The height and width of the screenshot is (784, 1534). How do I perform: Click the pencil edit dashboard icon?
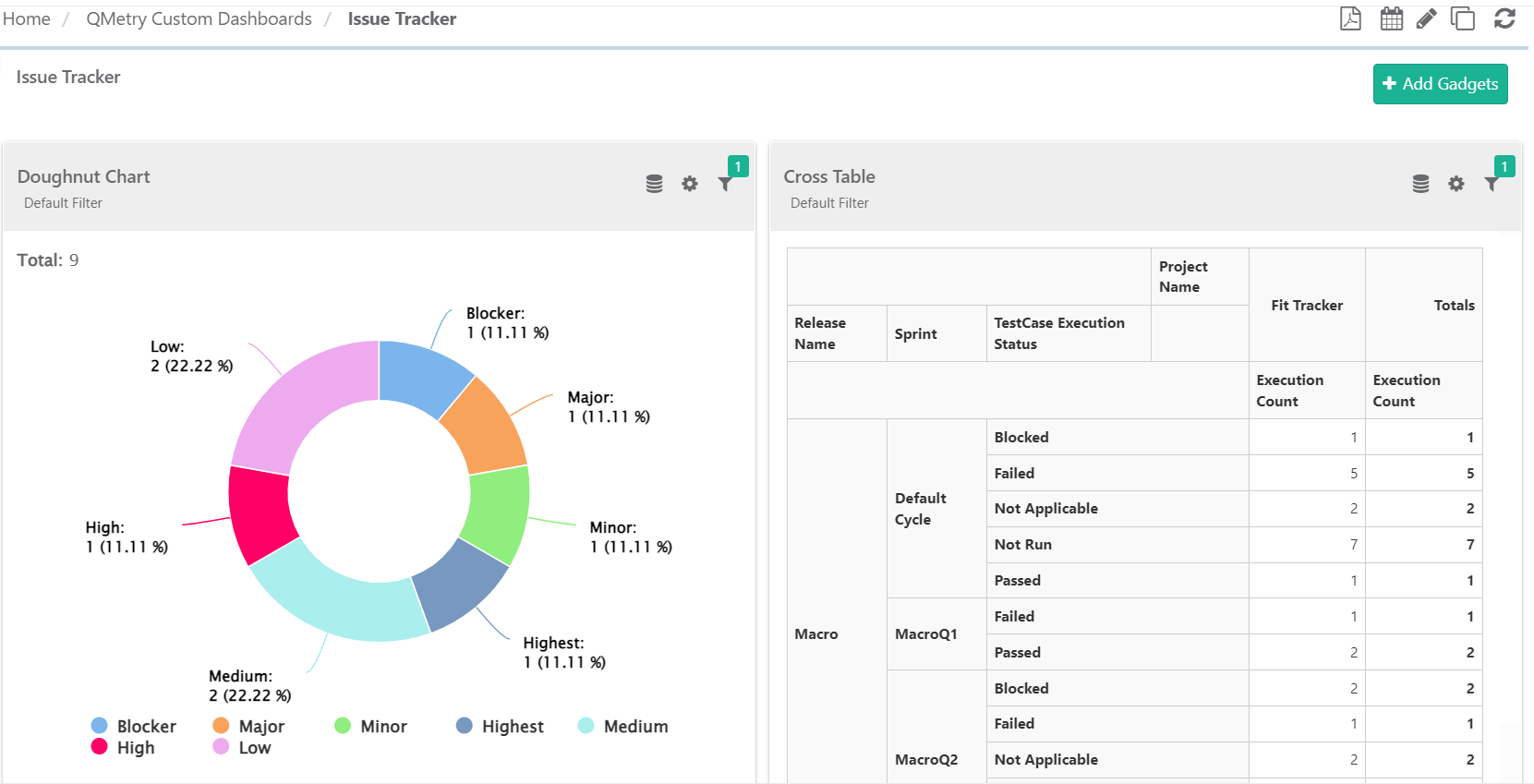[1426, 18]
